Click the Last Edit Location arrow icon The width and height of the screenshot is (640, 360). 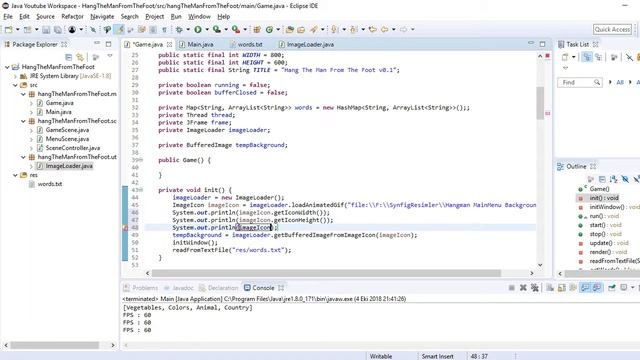[372, 29]
